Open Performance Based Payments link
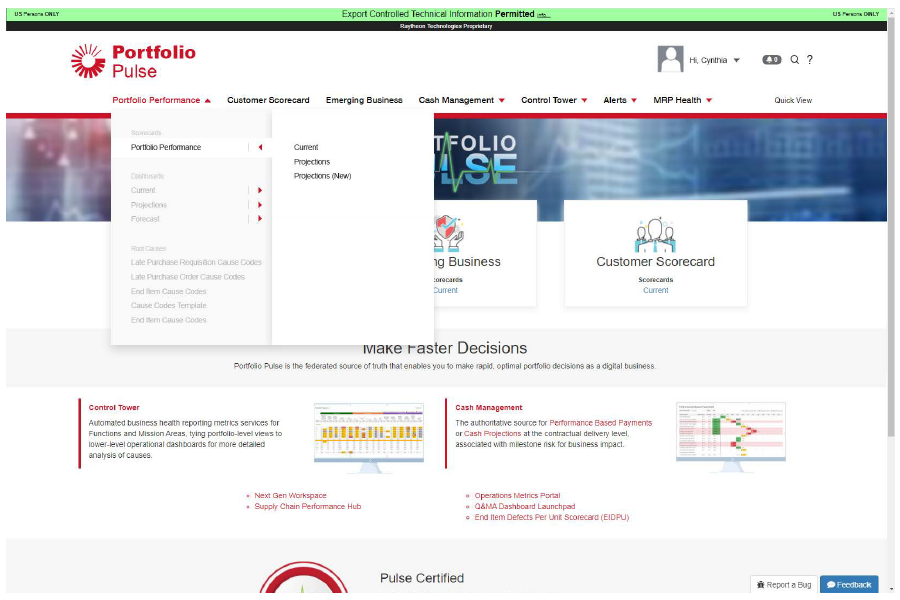The image size is (900, 600). pos(600,423)
